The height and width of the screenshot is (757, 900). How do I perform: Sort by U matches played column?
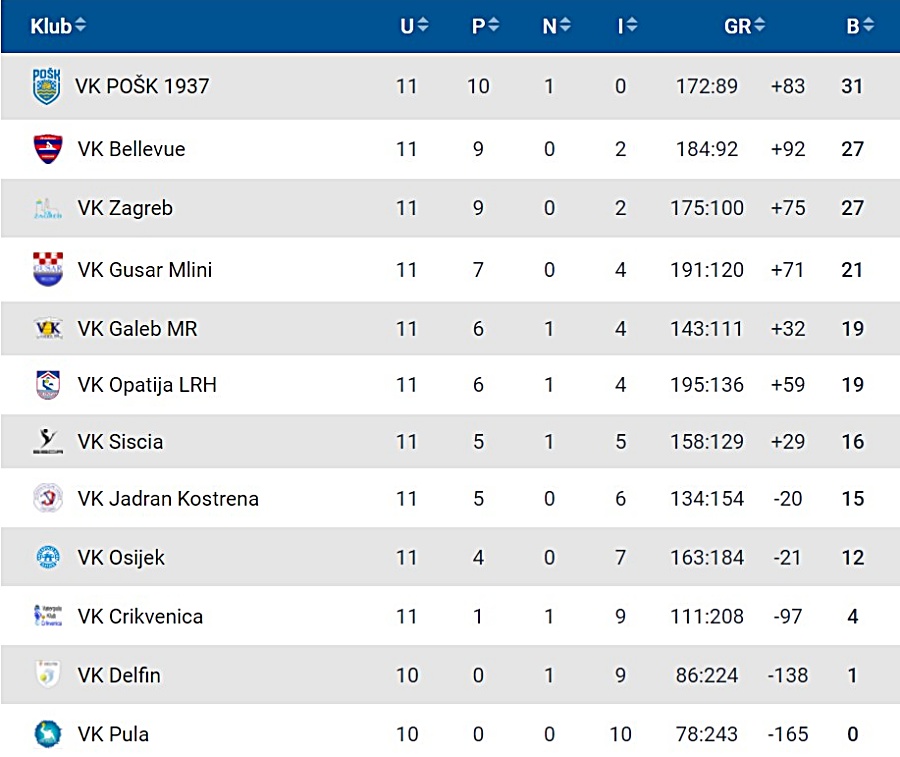coord(414,26)
